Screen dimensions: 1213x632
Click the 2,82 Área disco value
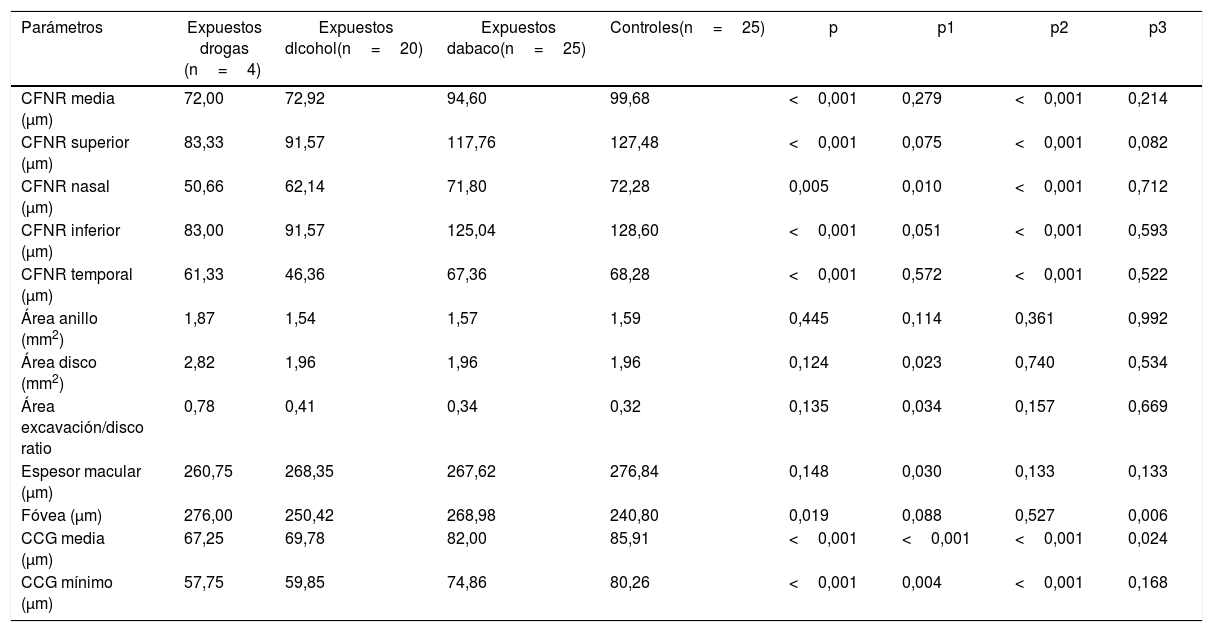[x=198, y=362]
